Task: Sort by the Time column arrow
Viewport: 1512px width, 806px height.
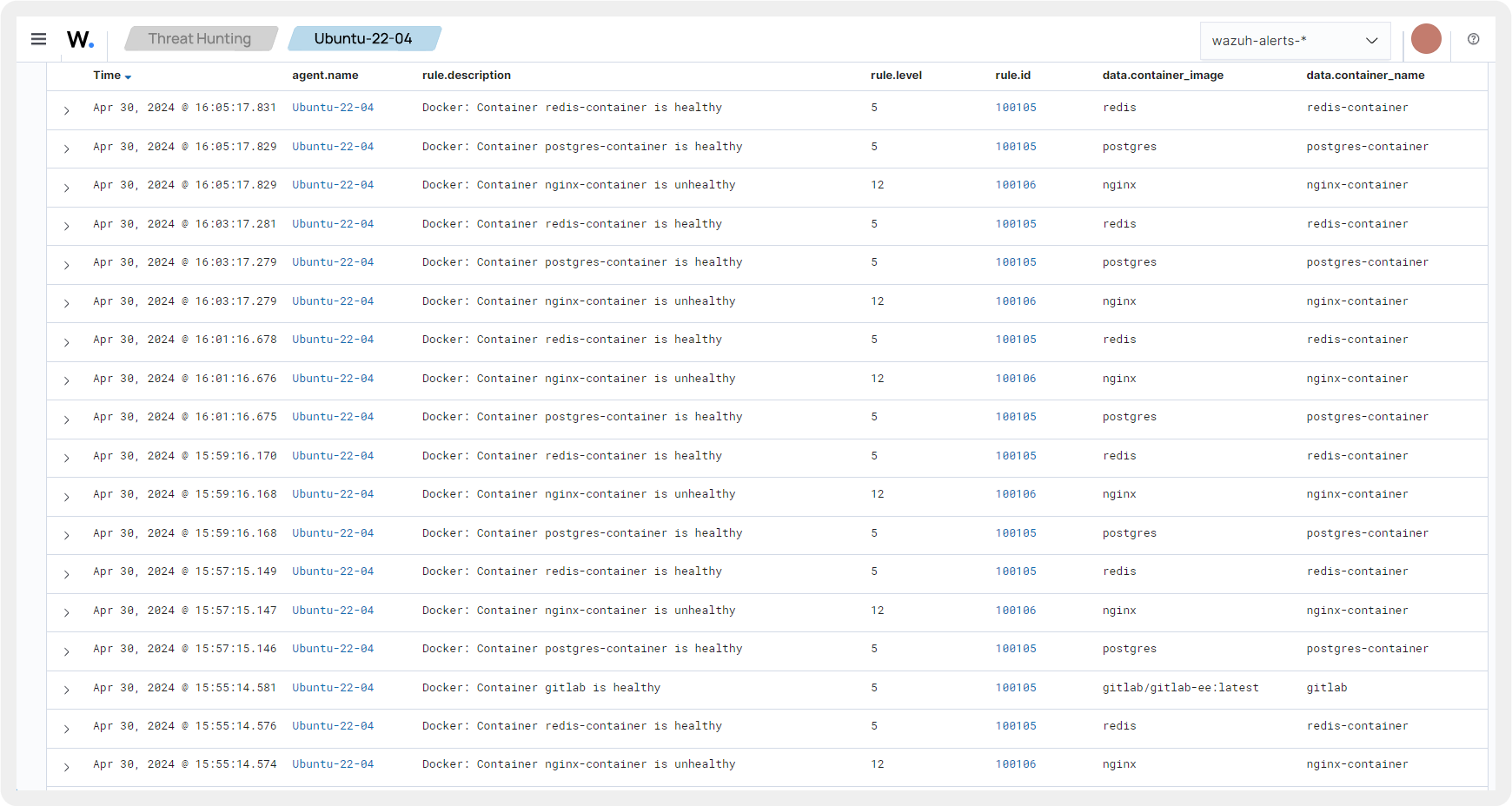Action: (x=129, y=76)
